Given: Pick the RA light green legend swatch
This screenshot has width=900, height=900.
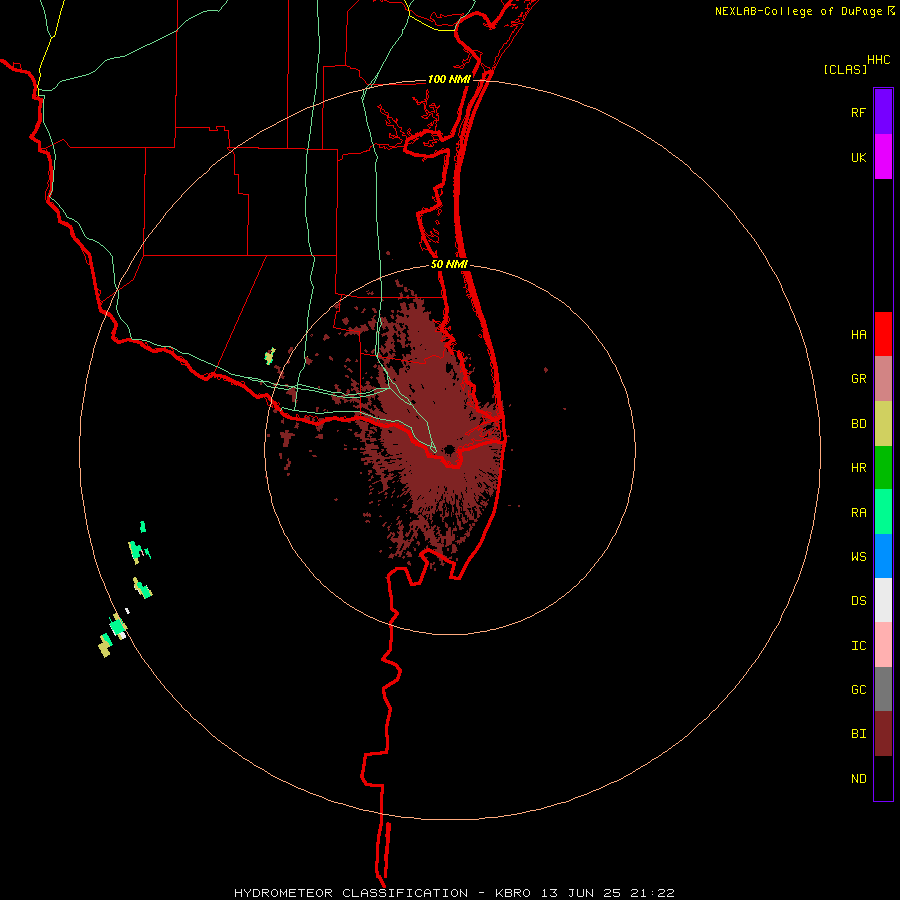Looking at the screenshot, I should tap(883, 512).
